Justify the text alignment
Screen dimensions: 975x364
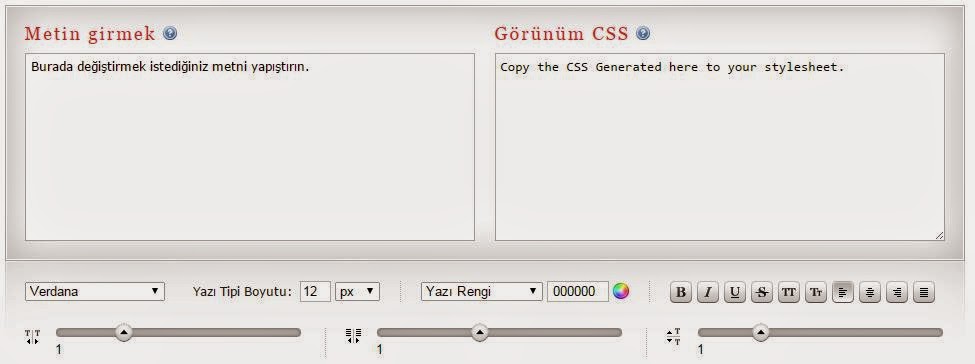click(x=923, y=292)
